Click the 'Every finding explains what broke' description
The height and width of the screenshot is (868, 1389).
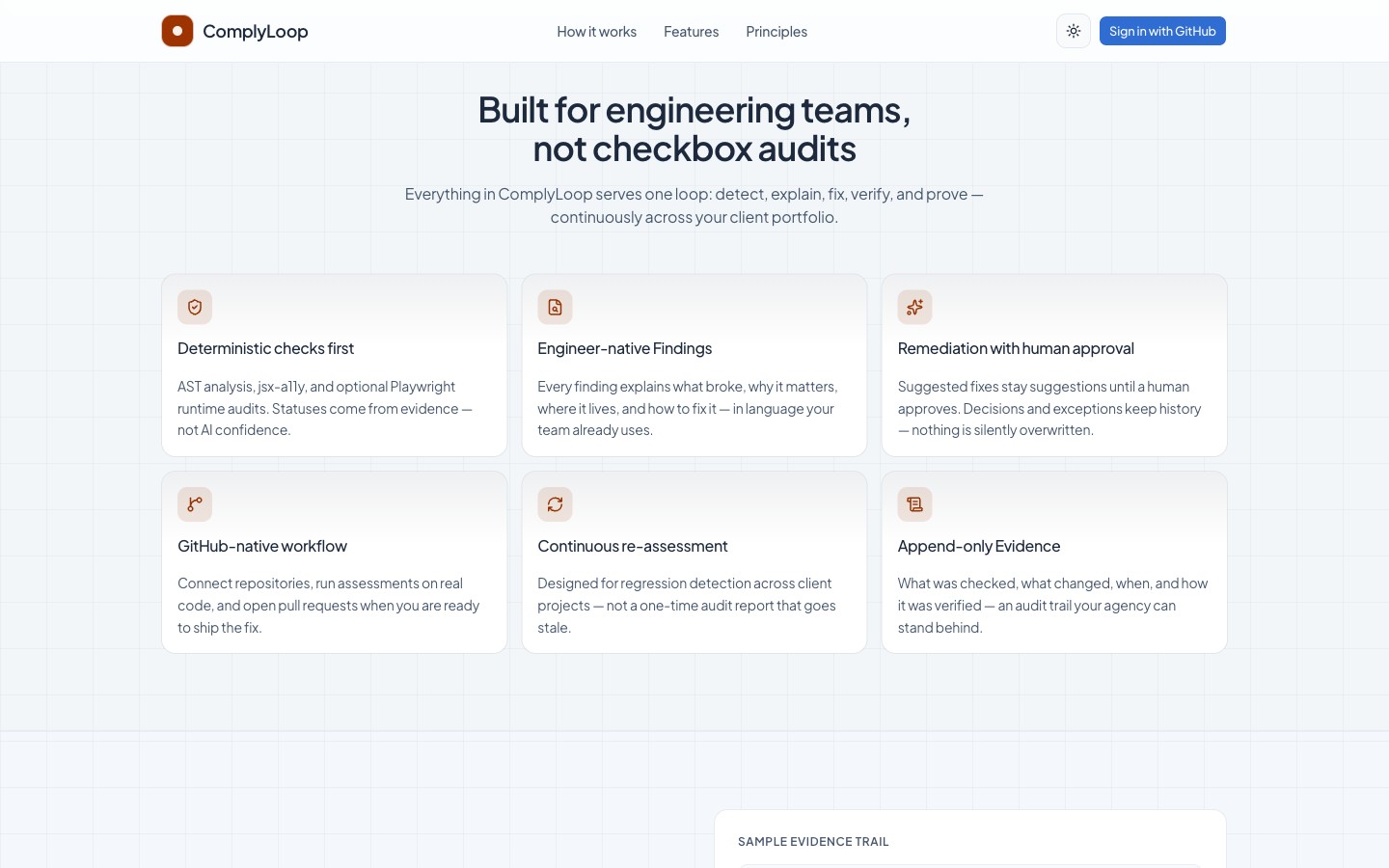coord(688,408)
